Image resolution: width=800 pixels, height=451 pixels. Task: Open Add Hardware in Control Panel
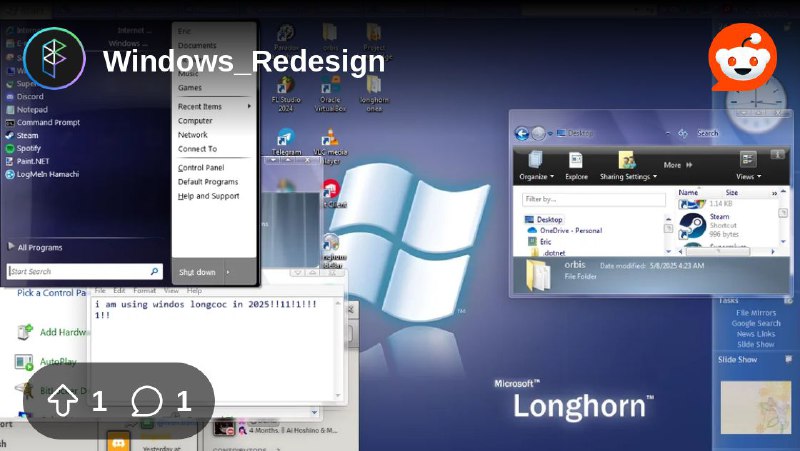(51, 332)
